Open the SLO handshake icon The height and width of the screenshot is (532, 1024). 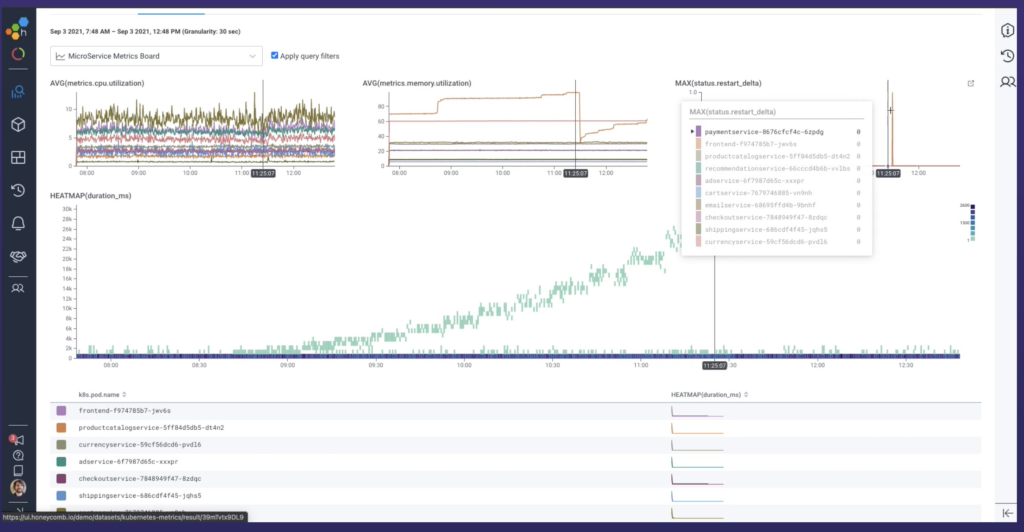click(18, 256)
